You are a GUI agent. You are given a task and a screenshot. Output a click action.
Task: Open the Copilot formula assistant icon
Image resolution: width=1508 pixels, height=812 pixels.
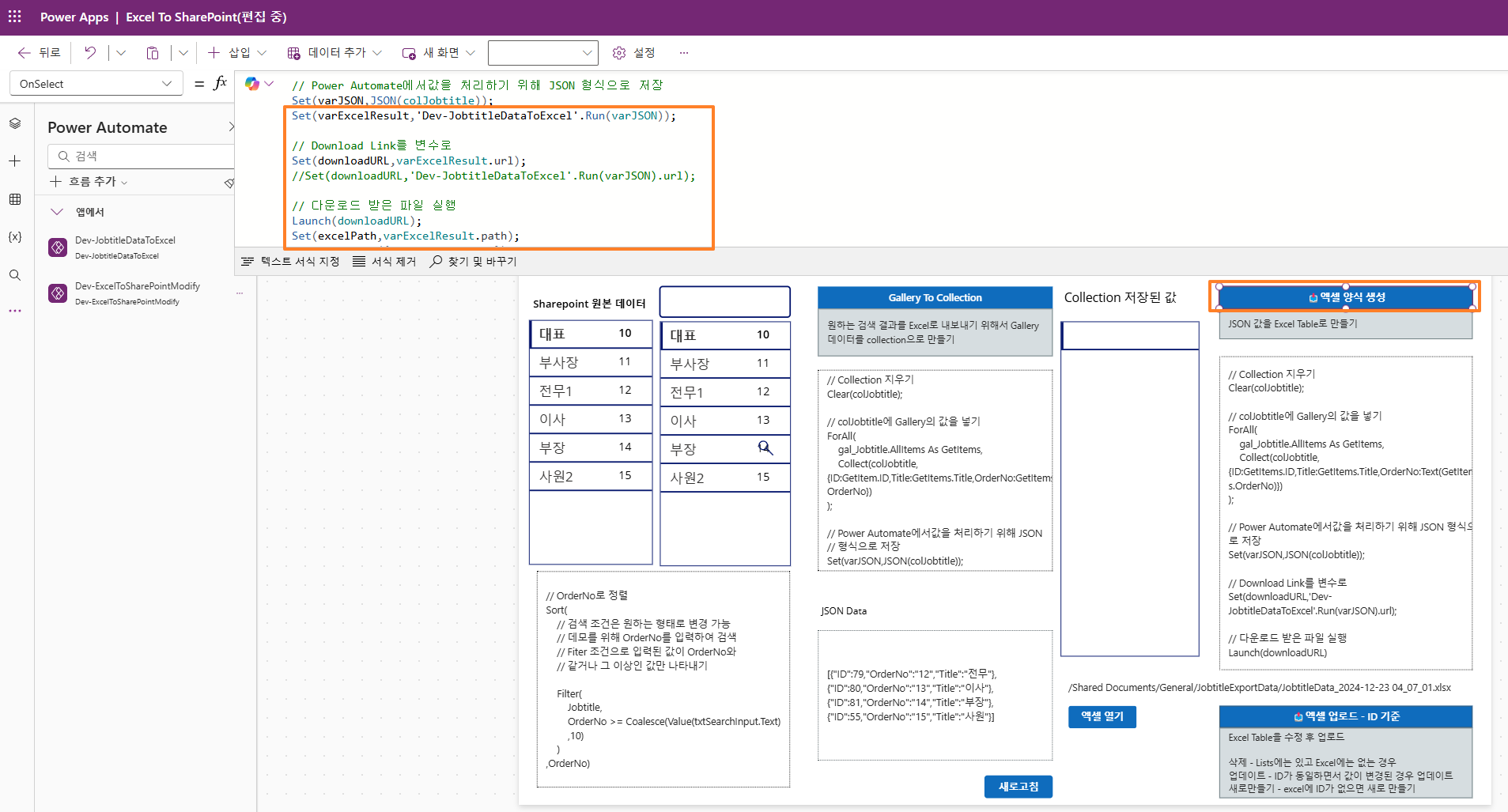[x=252, y=83]
